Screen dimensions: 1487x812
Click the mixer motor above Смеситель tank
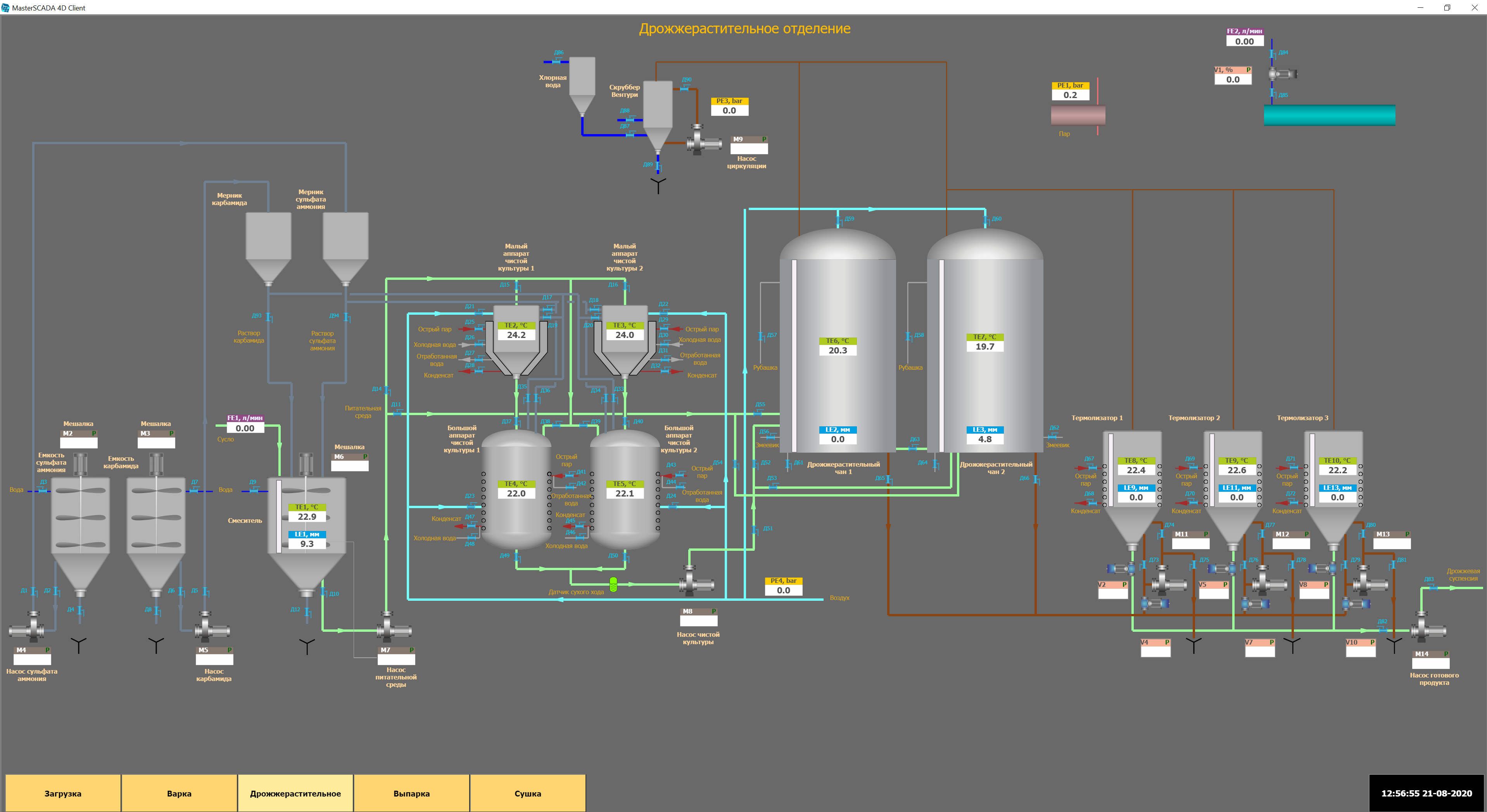[x=306, y=464]
